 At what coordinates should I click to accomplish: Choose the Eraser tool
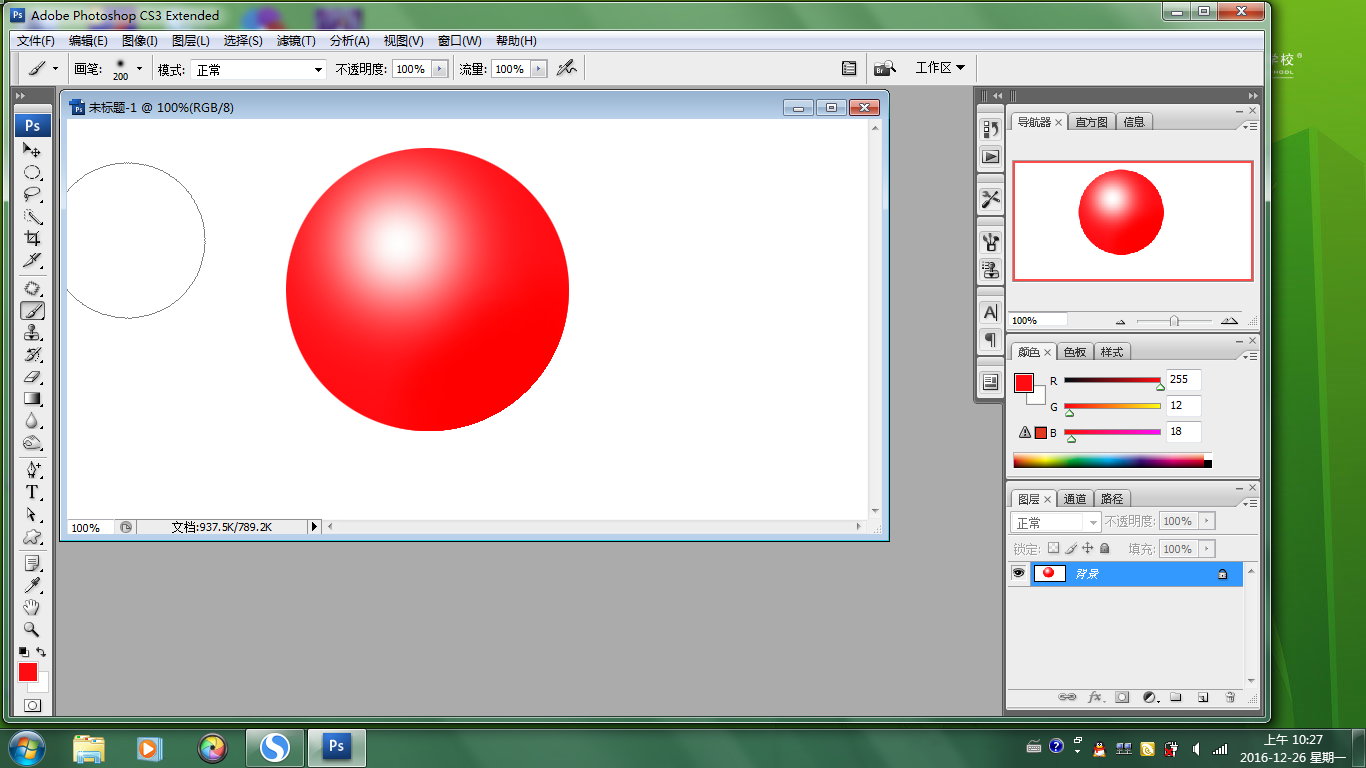(32, 377)
